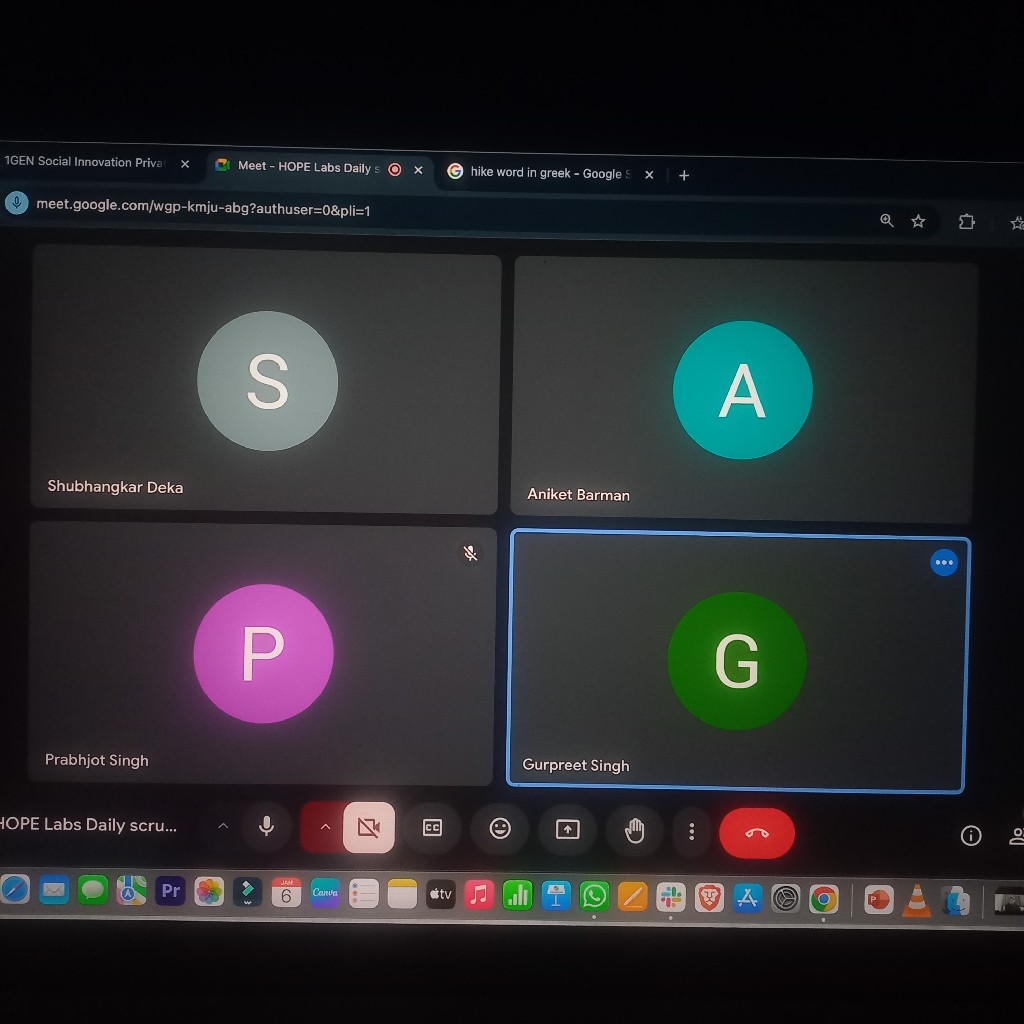Open Safari from the dock
The width and height of the screenshot is (1024, 1024).
pos(14,889)
